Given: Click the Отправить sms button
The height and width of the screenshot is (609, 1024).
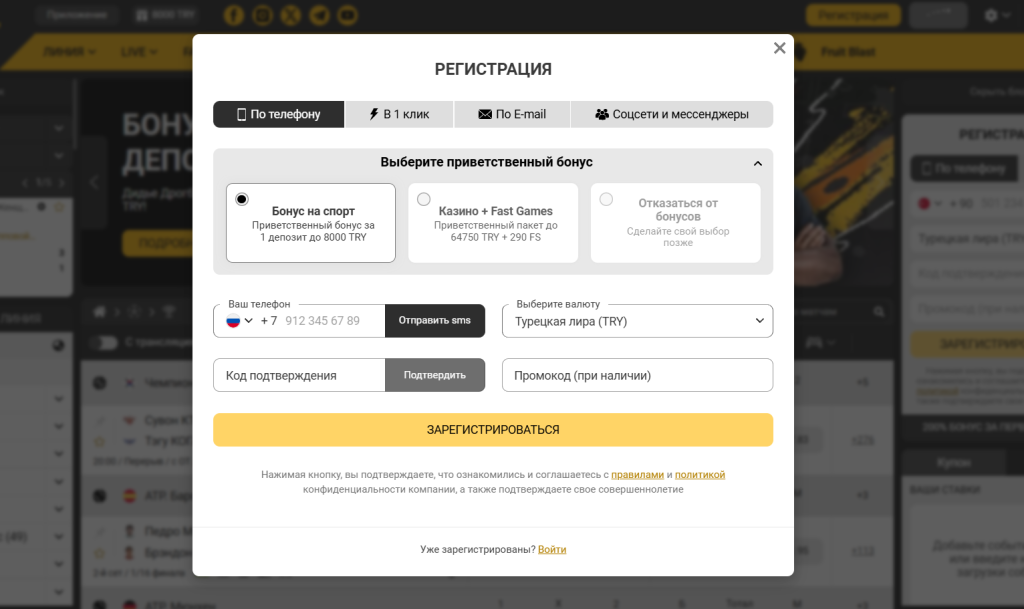Looking at the screenshot, I should click(435, 320).
